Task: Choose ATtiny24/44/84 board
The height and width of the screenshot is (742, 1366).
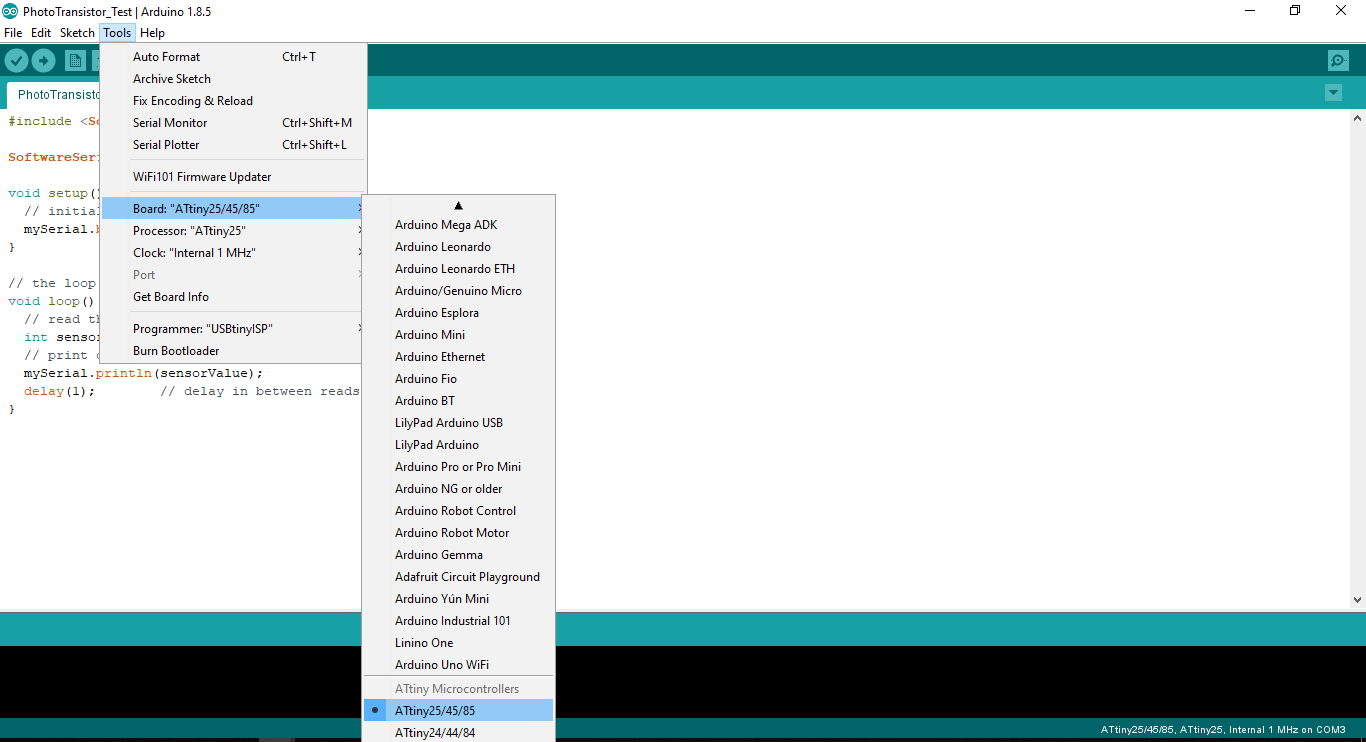Action: click(x=458, y=733)
